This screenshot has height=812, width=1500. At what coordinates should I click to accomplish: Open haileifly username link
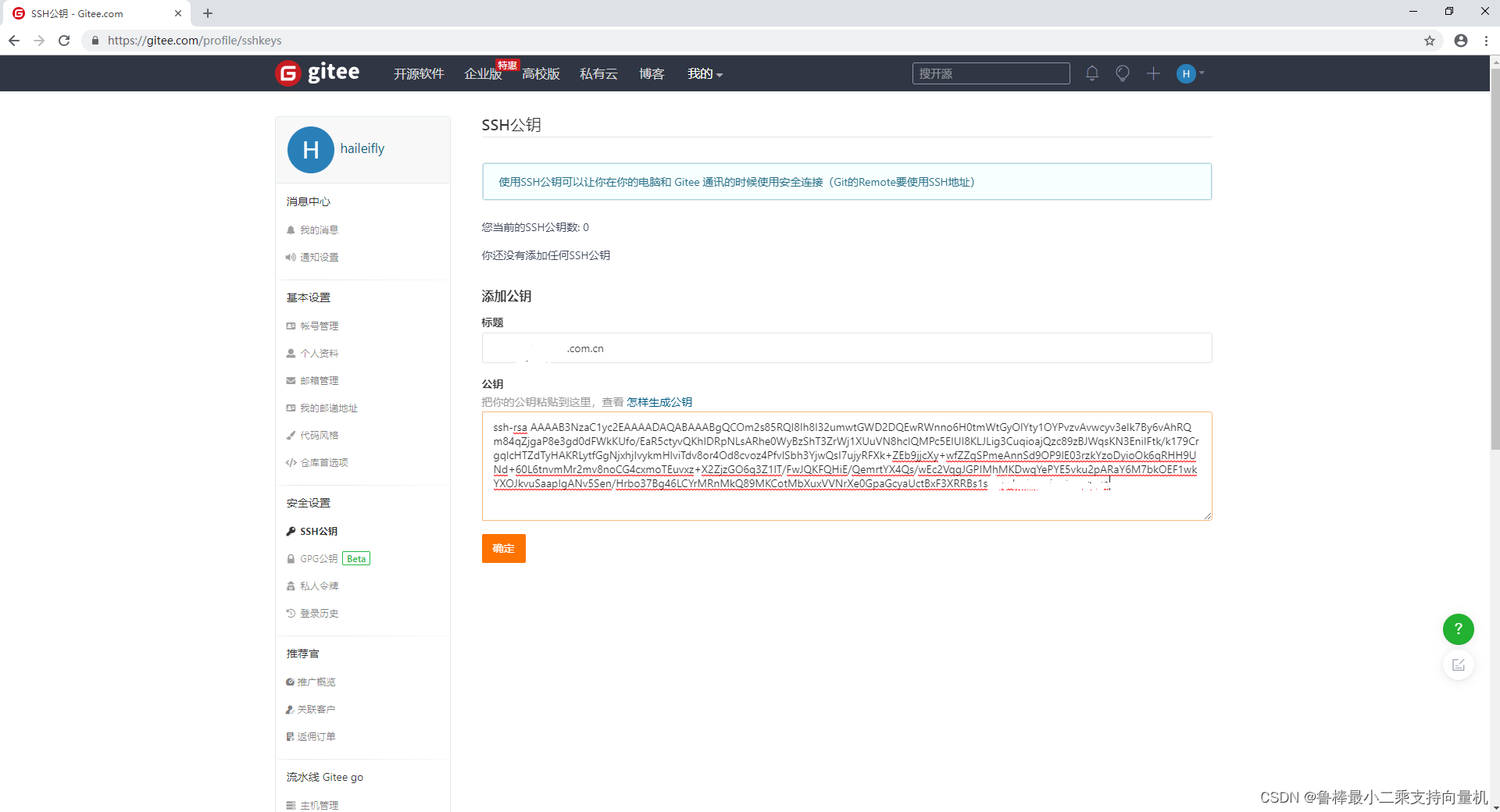point(362,148)
